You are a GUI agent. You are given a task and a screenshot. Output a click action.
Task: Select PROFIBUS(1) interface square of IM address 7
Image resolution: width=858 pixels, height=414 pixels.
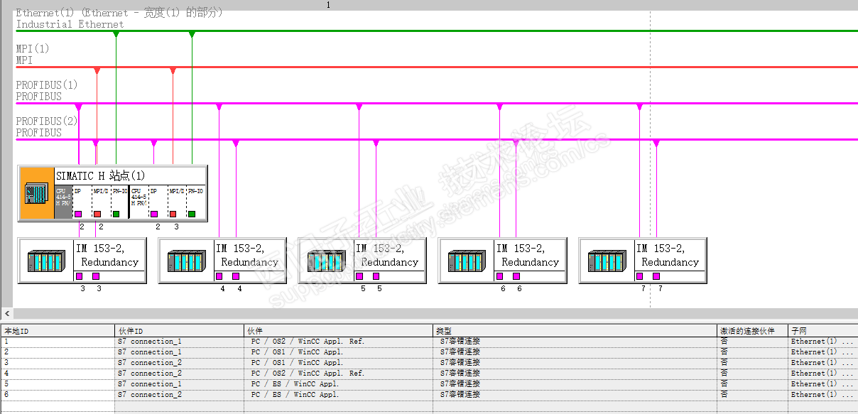click(x=639, y=276)
